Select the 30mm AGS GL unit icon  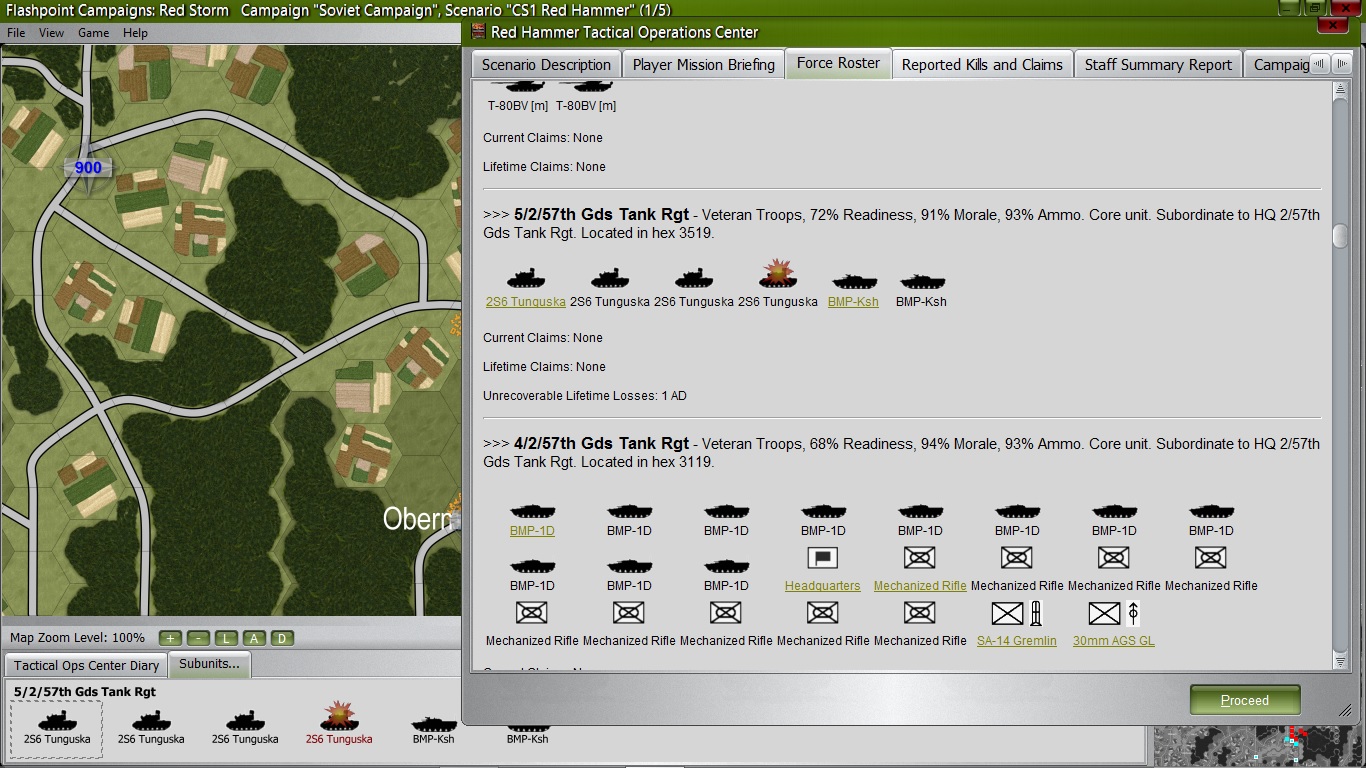pos(1114,613)
